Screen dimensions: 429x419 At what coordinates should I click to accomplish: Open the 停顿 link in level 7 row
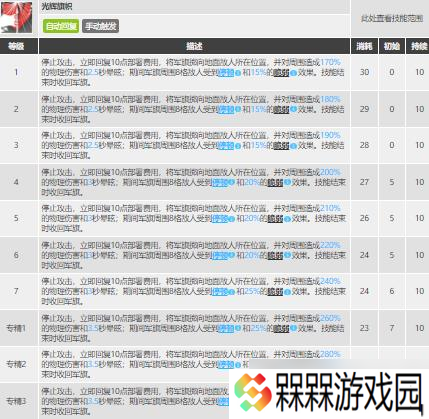coord(220,292)
